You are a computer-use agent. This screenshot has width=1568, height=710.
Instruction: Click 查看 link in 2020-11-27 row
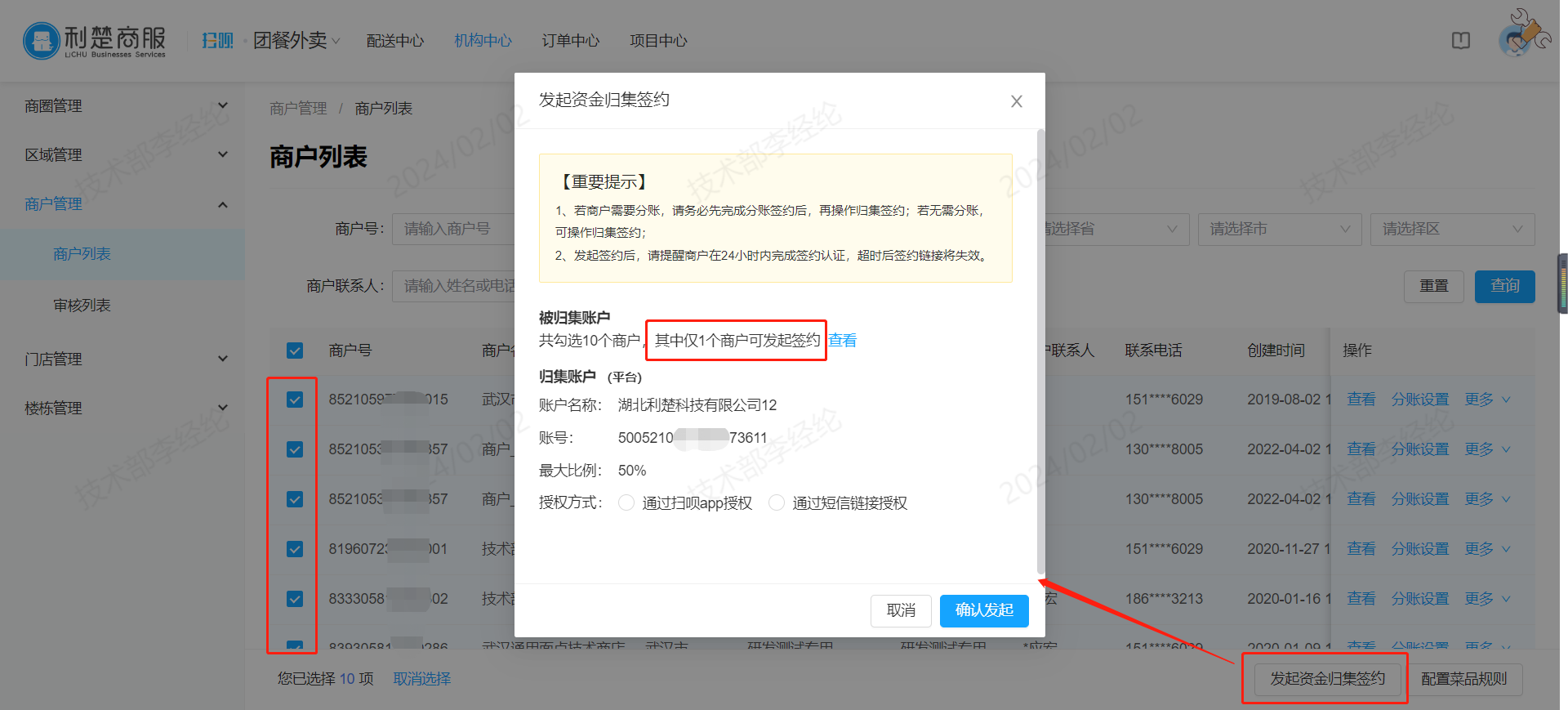coord(1361,549)
